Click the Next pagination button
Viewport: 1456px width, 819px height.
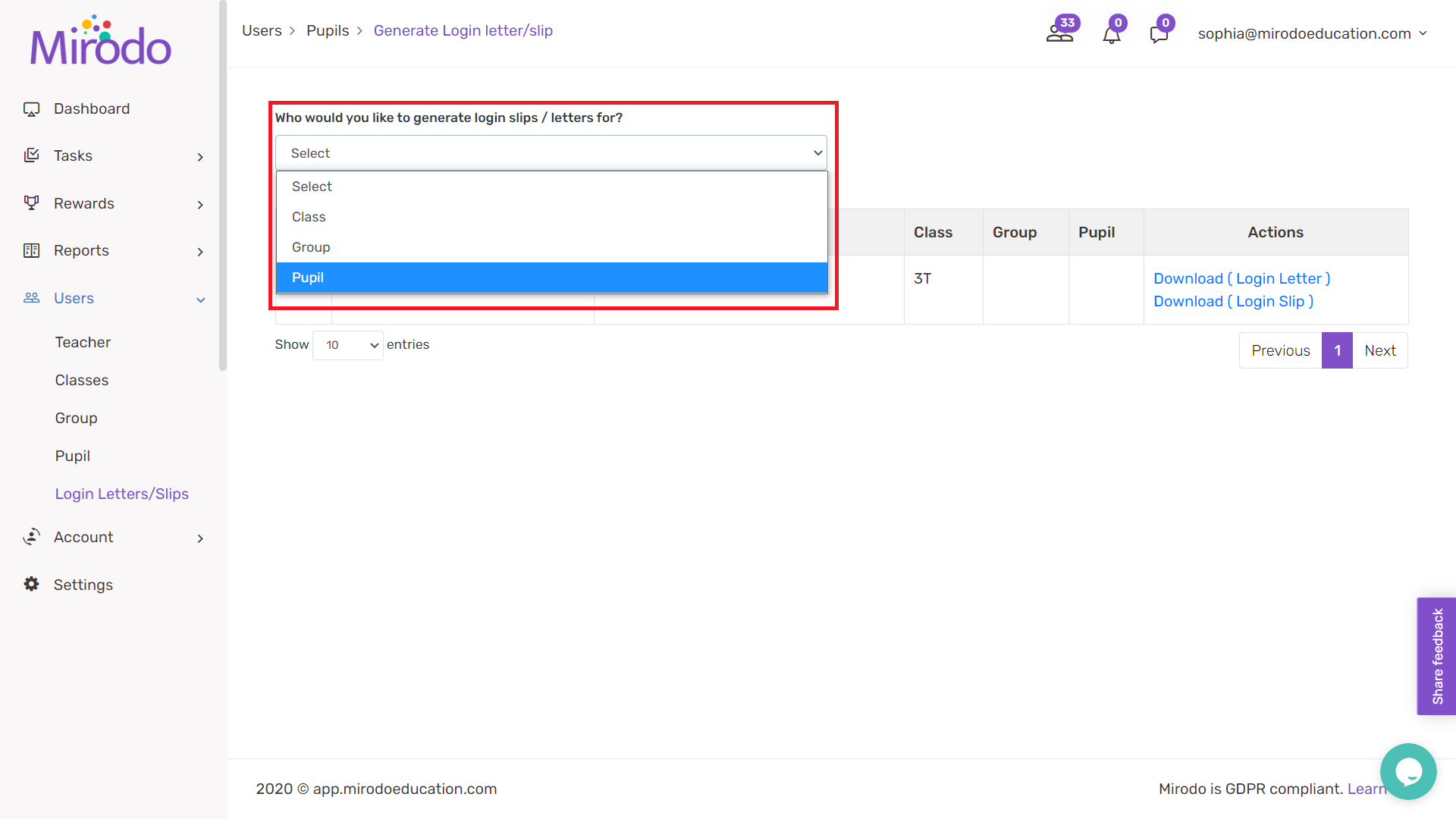point(1379,350)
